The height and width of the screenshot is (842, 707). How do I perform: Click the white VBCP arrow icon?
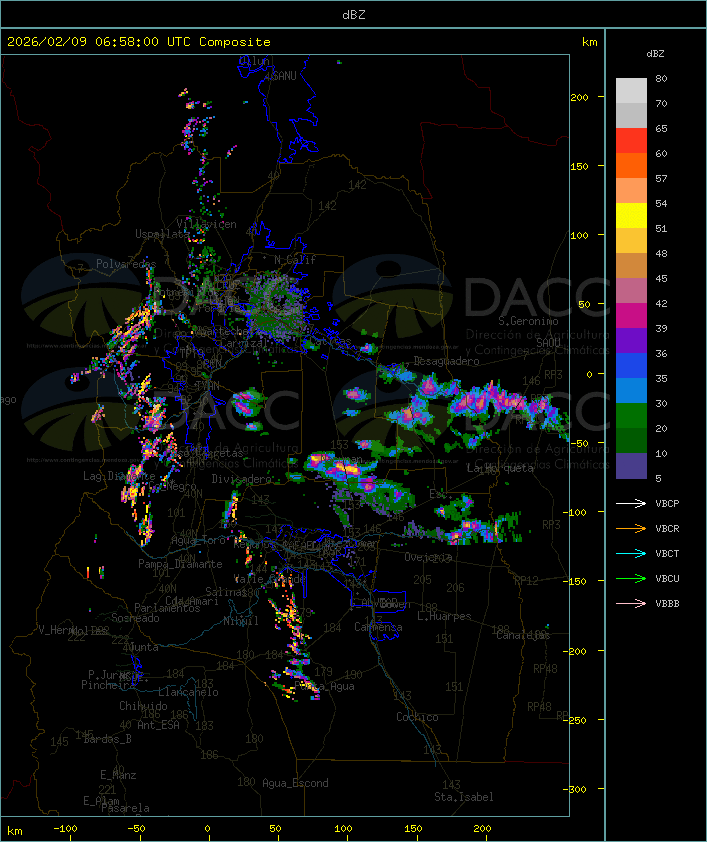[x=631, y=504]
